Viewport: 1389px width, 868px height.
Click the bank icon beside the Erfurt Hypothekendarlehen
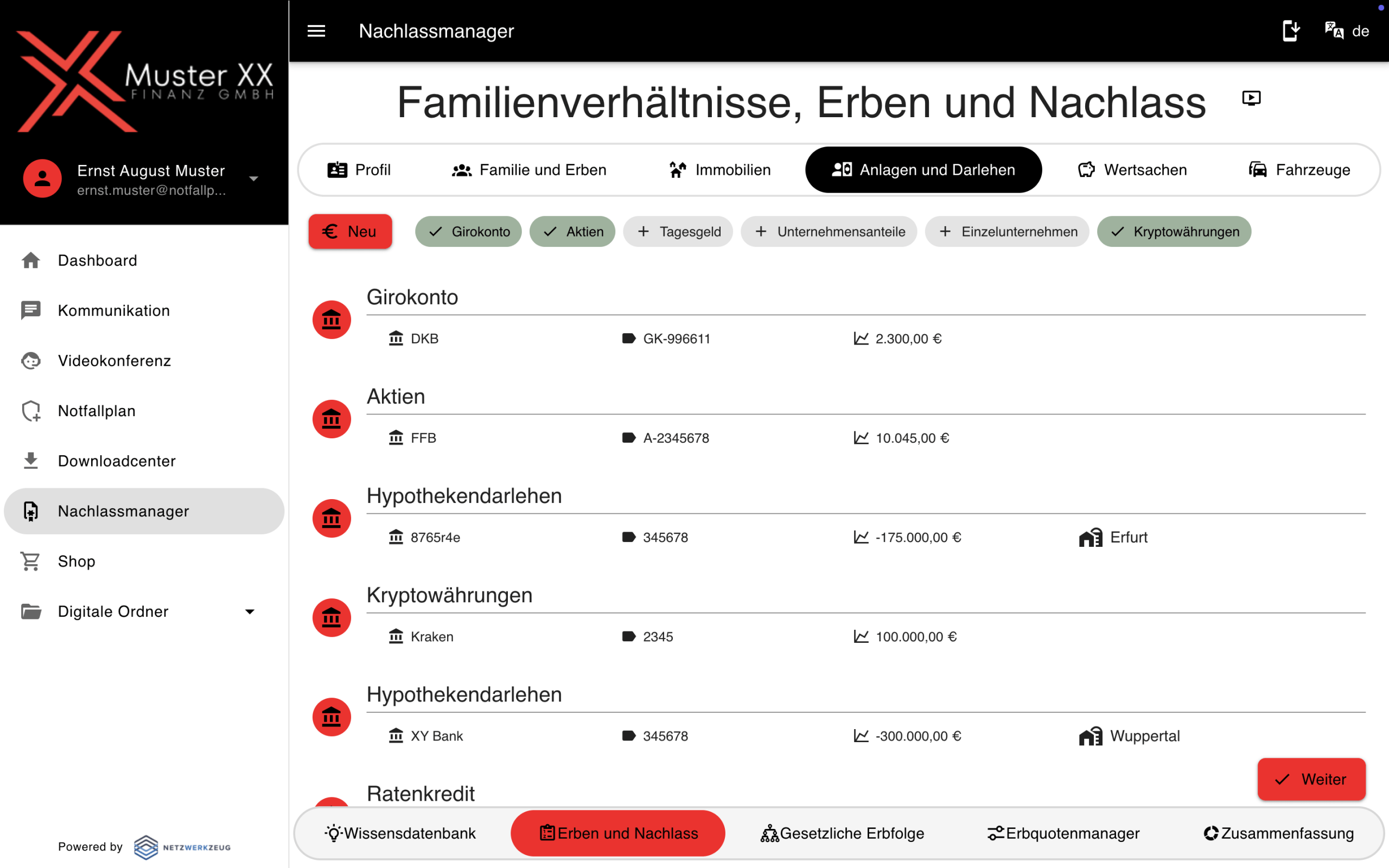coord(332,519)
